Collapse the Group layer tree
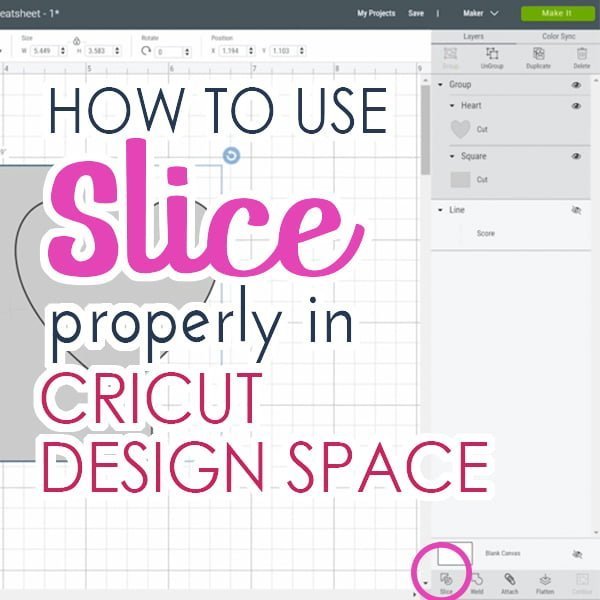The image size is (600, 600). [x=441, y=85]
